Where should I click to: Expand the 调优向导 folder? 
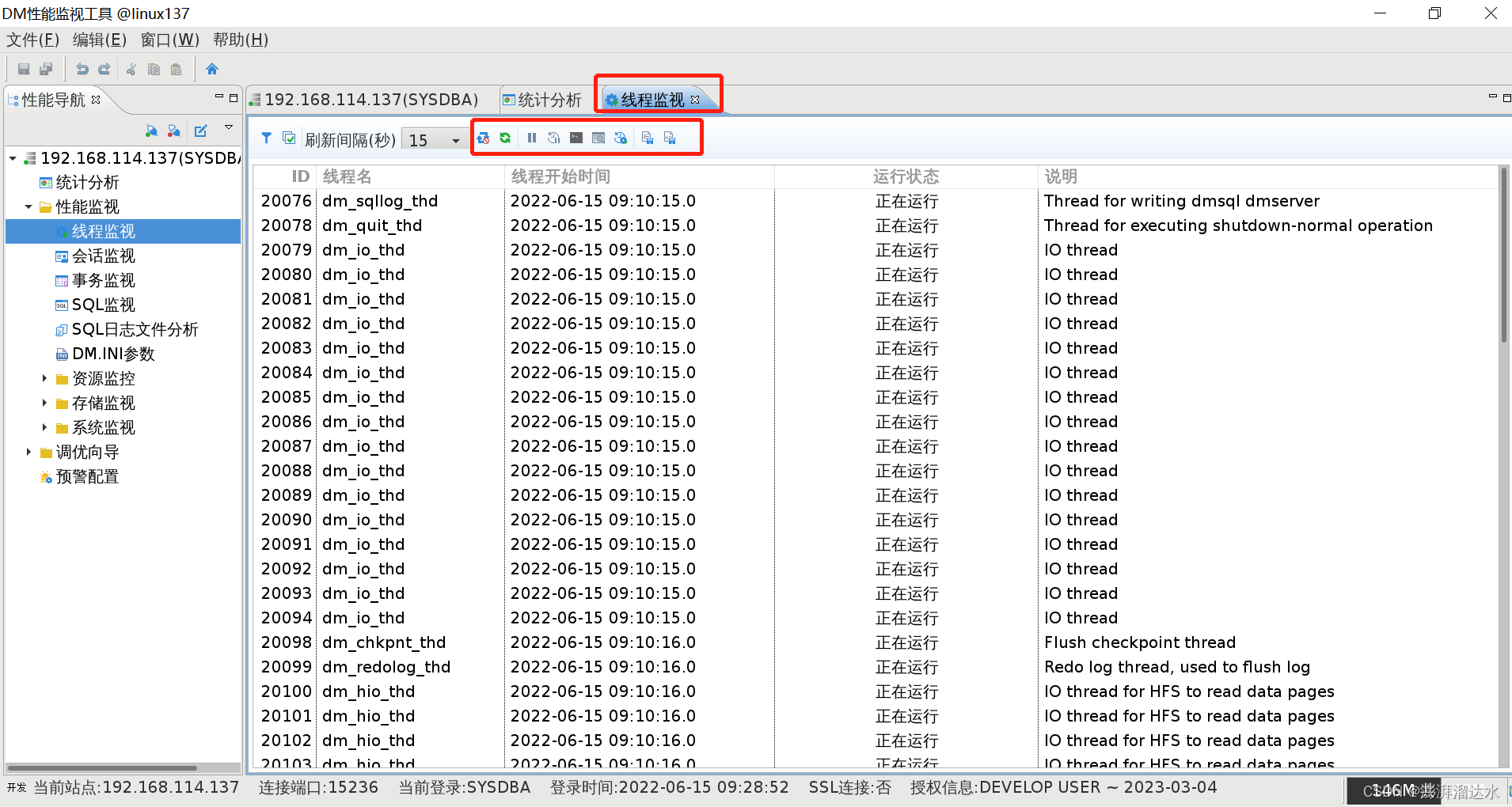(28, 453)
